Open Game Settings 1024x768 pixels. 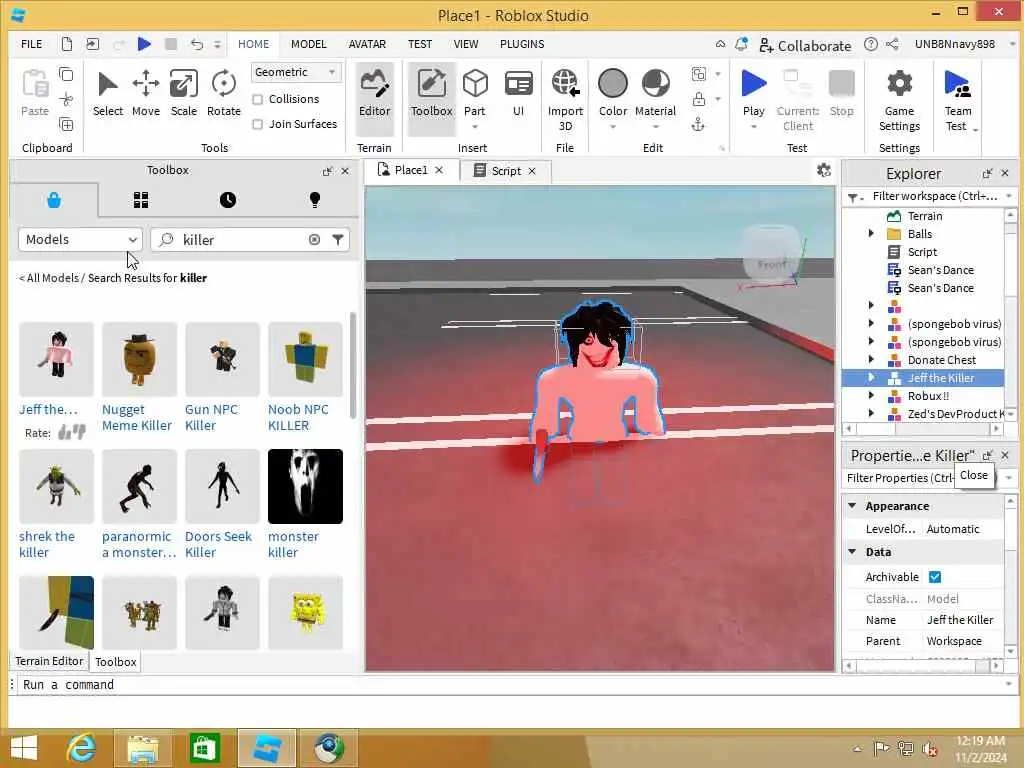tap(899, 101)
